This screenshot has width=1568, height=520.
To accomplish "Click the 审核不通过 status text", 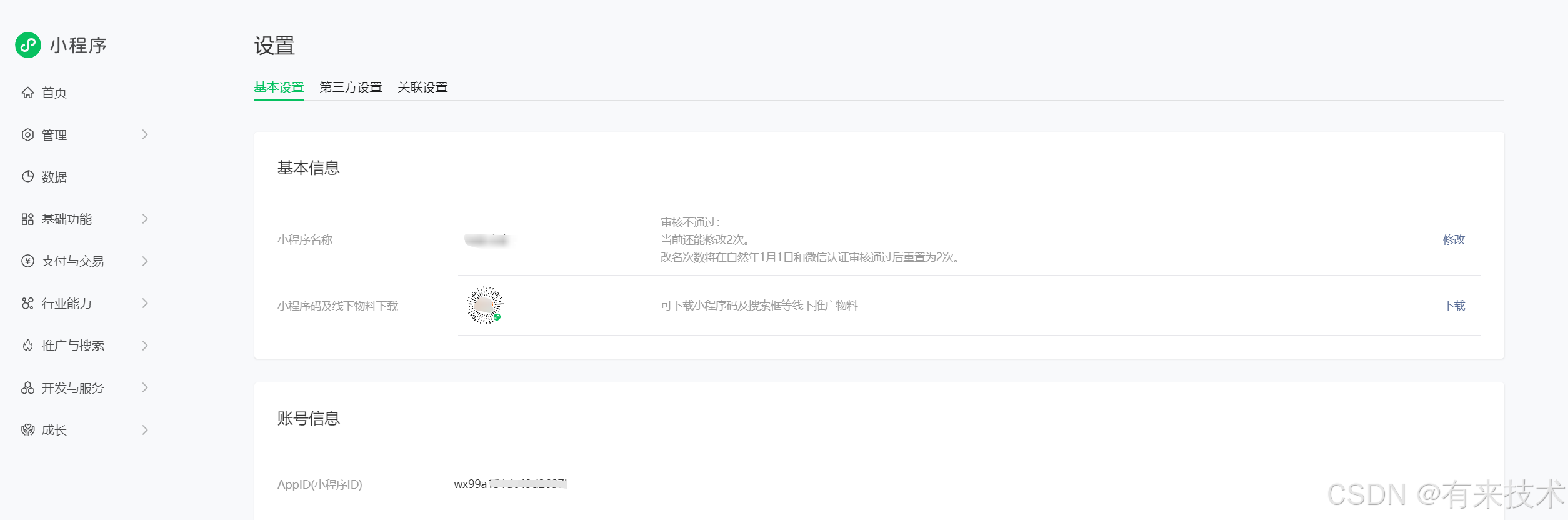I will coord(691,222).
